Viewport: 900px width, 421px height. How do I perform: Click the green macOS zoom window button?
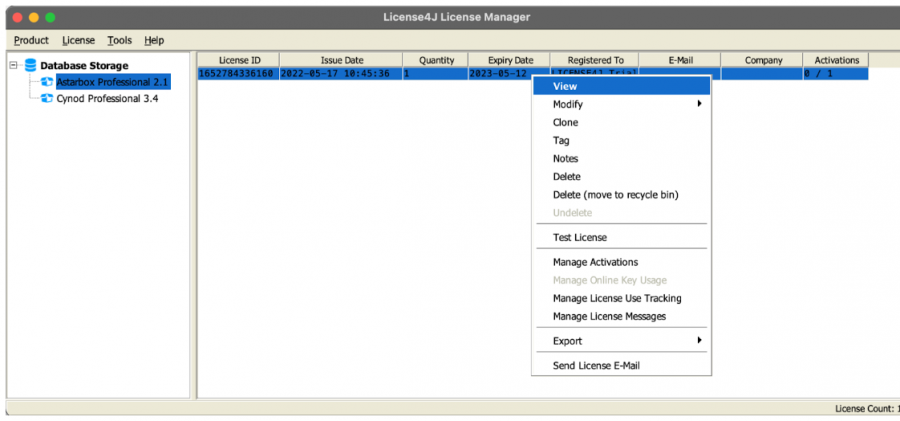(x=50, y=17)
